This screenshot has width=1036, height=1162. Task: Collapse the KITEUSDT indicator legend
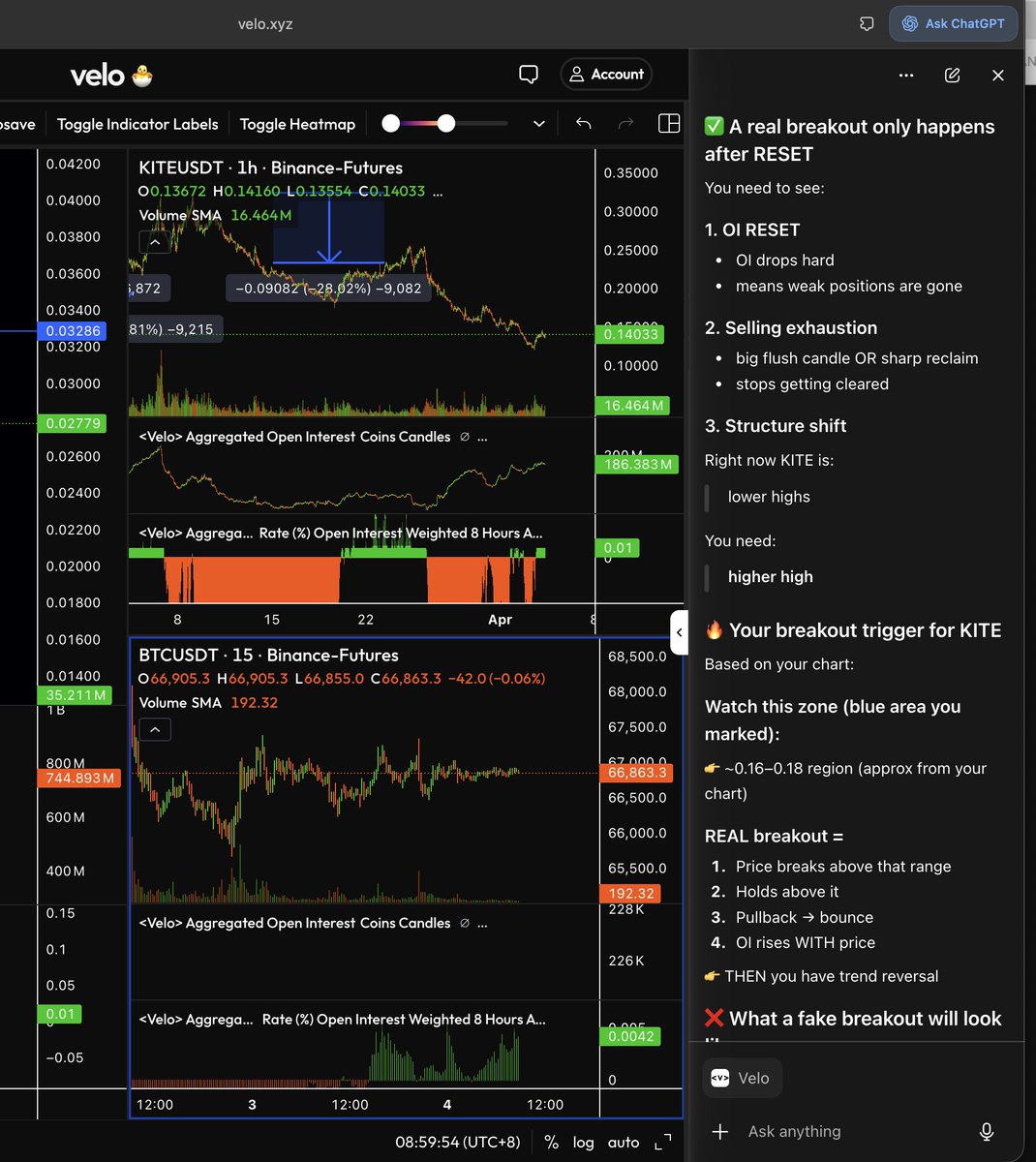(x=155, y=242)
